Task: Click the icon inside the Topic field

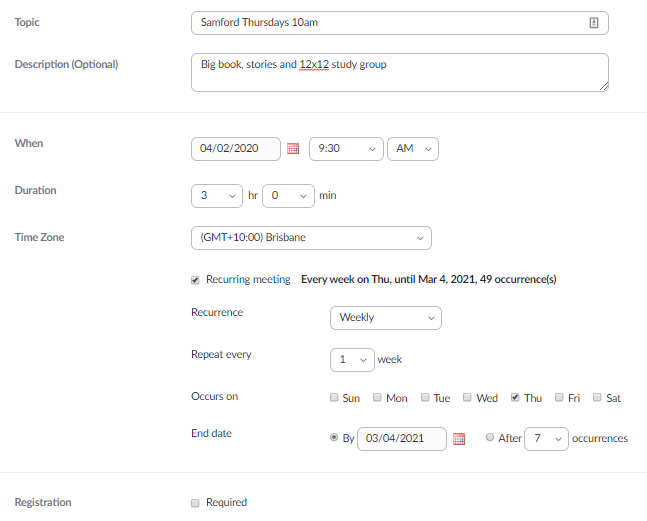Action: click(x=594, y=22)
